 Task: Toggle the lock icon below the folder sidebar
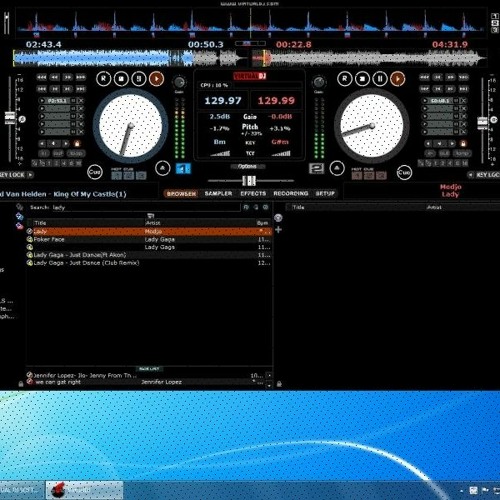pyautogui.click(x=21, y=384)
